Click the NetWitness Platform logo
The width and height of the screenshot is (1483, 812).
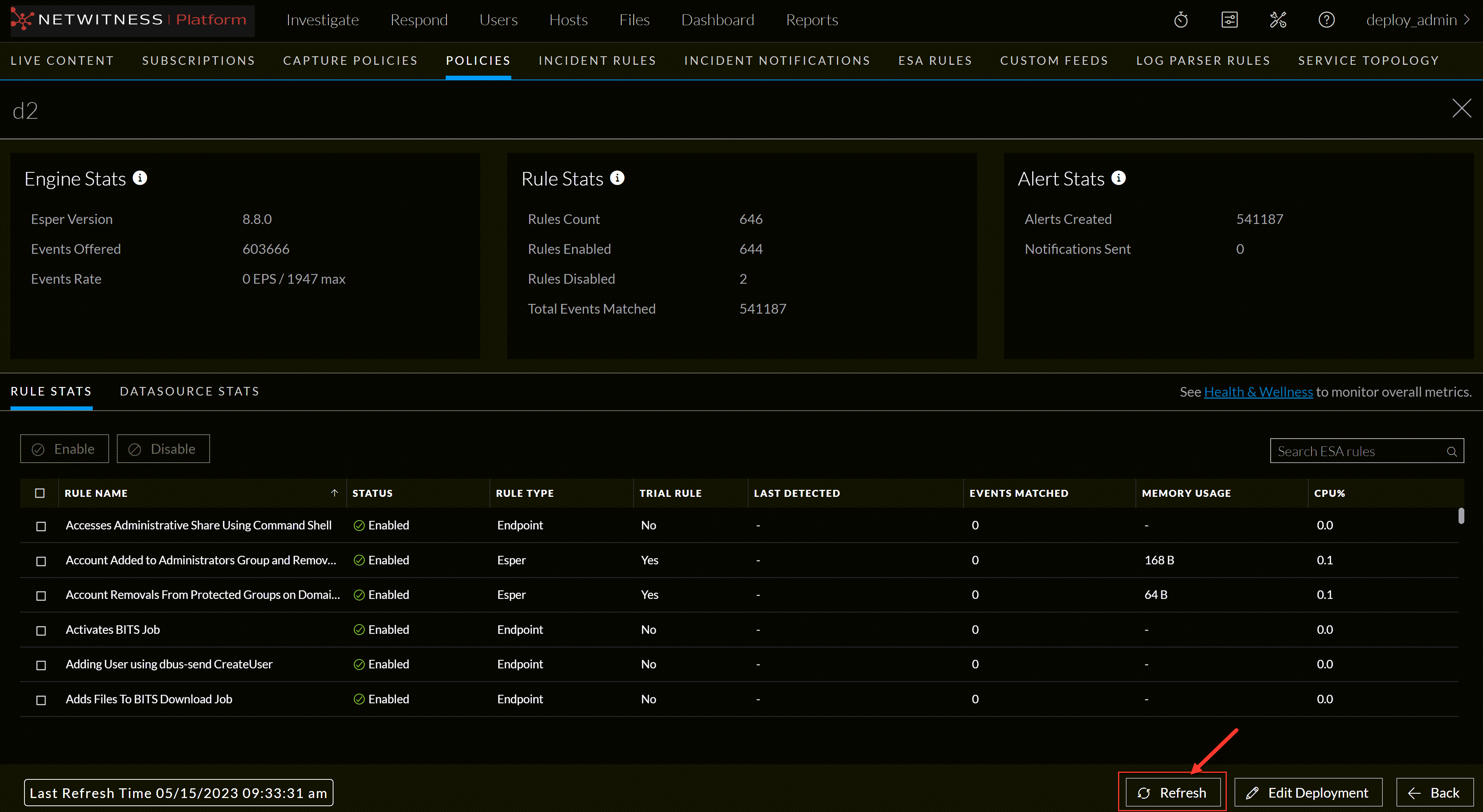[x=131, y=19]
